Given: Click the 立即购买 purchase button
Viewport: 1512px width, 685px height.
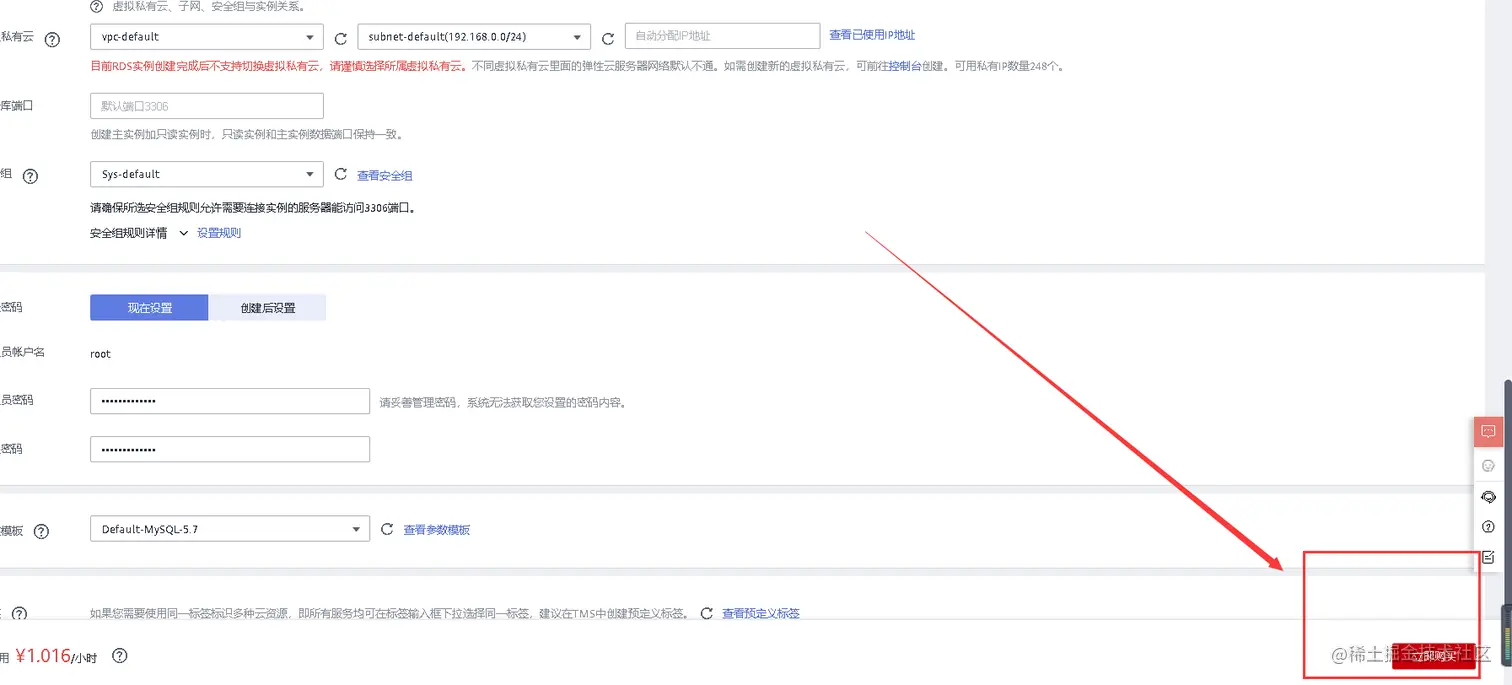Looking at the screenshot, I should click(x=1434, y=656).
